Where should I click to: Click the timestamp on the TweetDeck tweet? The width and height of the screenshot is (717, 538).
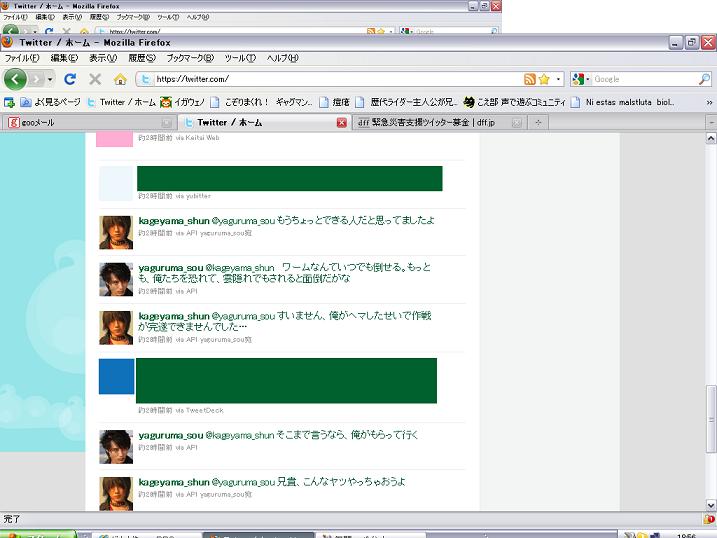pyautogui.click(x=155, y=410)
